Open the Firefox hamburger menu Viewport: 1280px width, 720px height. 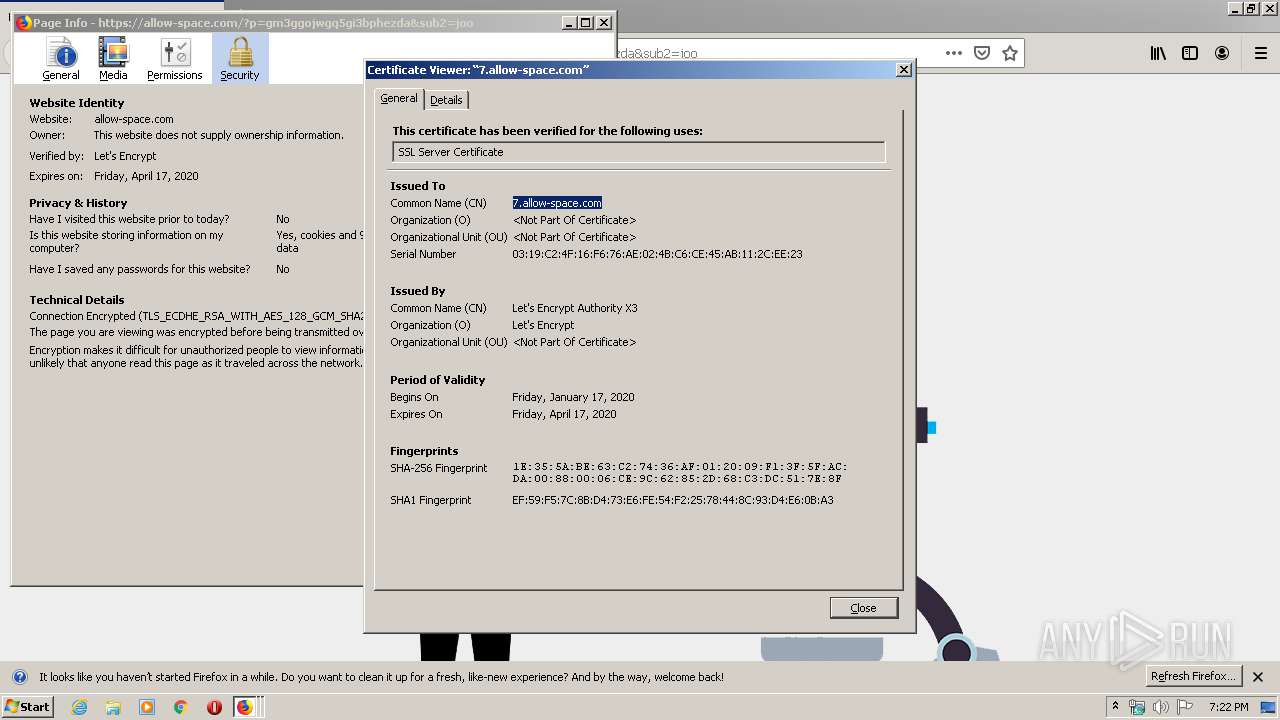(1260, 53)
